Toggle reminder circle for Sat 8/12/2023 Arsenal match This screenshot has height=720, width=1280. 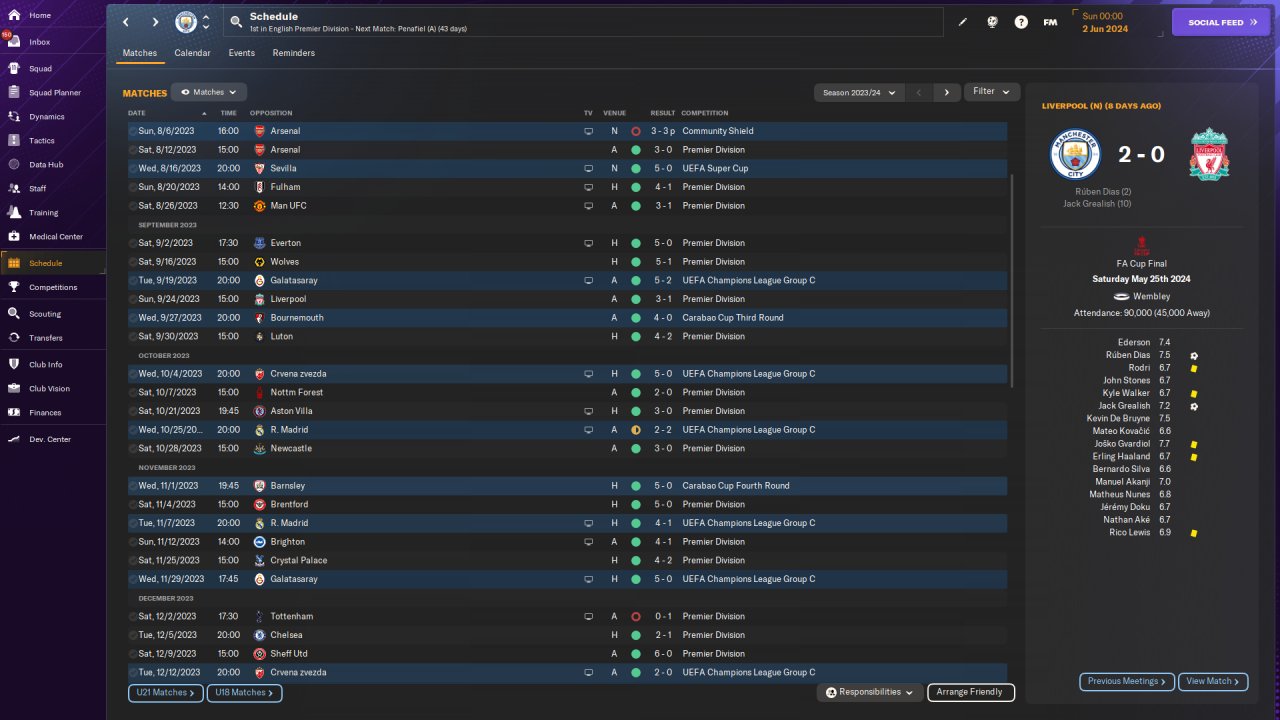[x=132, y=150]
